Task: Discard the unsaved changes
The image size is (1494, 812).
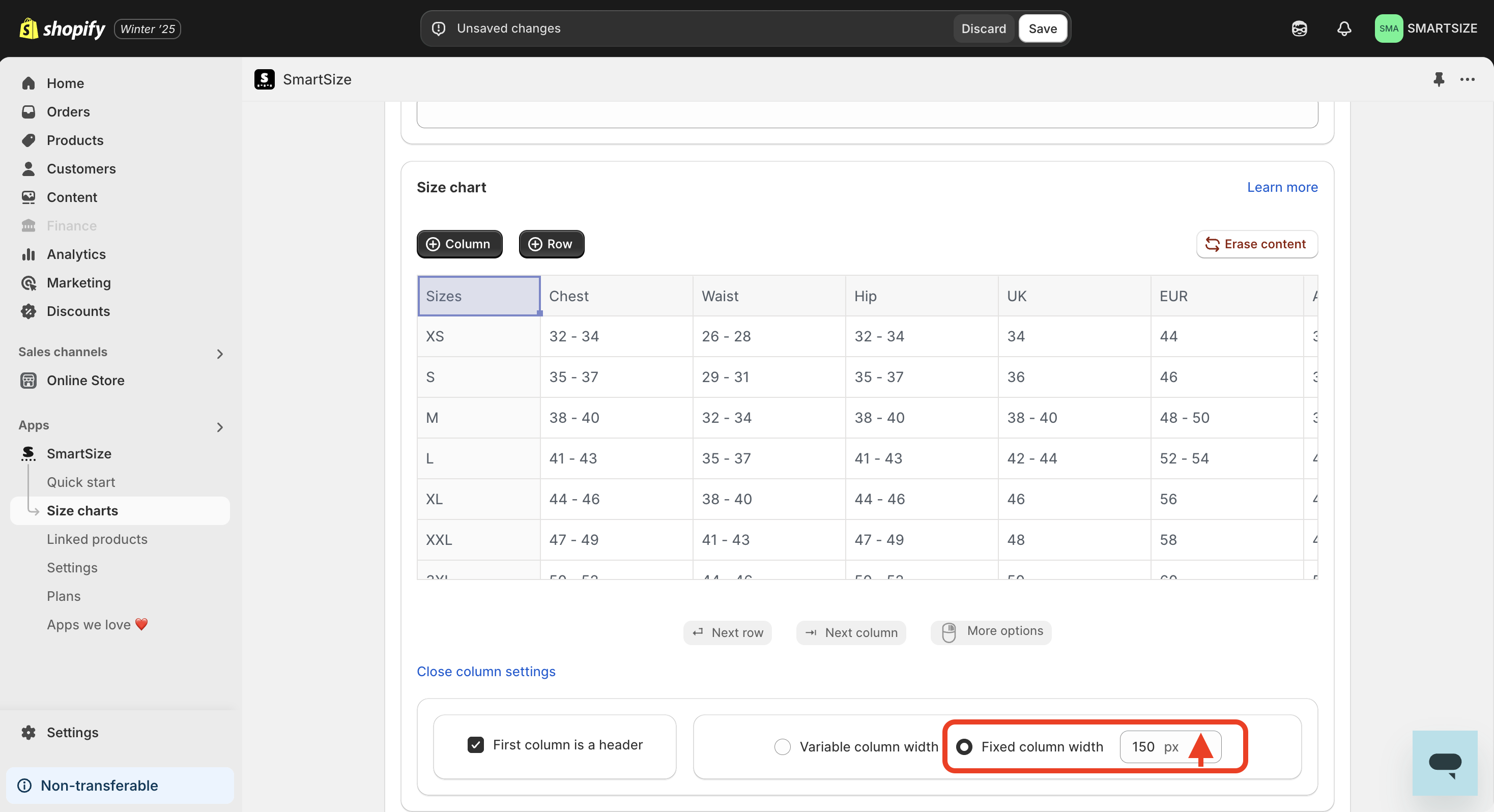Action: click(983, 28)
